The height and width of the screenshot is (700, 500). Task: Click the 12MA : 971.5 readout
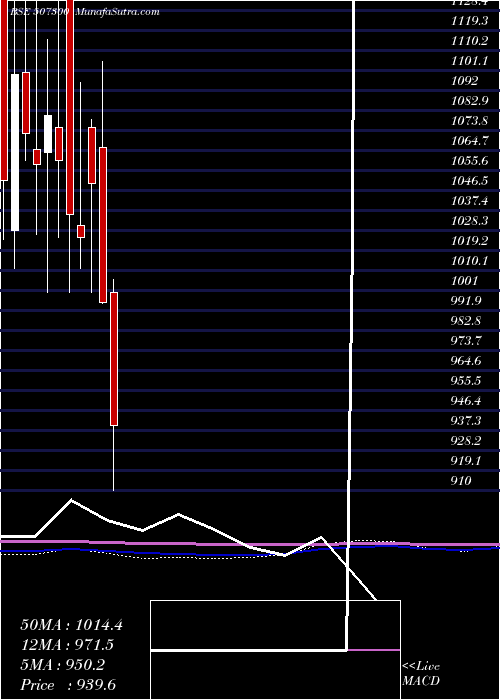(x=67, y=645)
